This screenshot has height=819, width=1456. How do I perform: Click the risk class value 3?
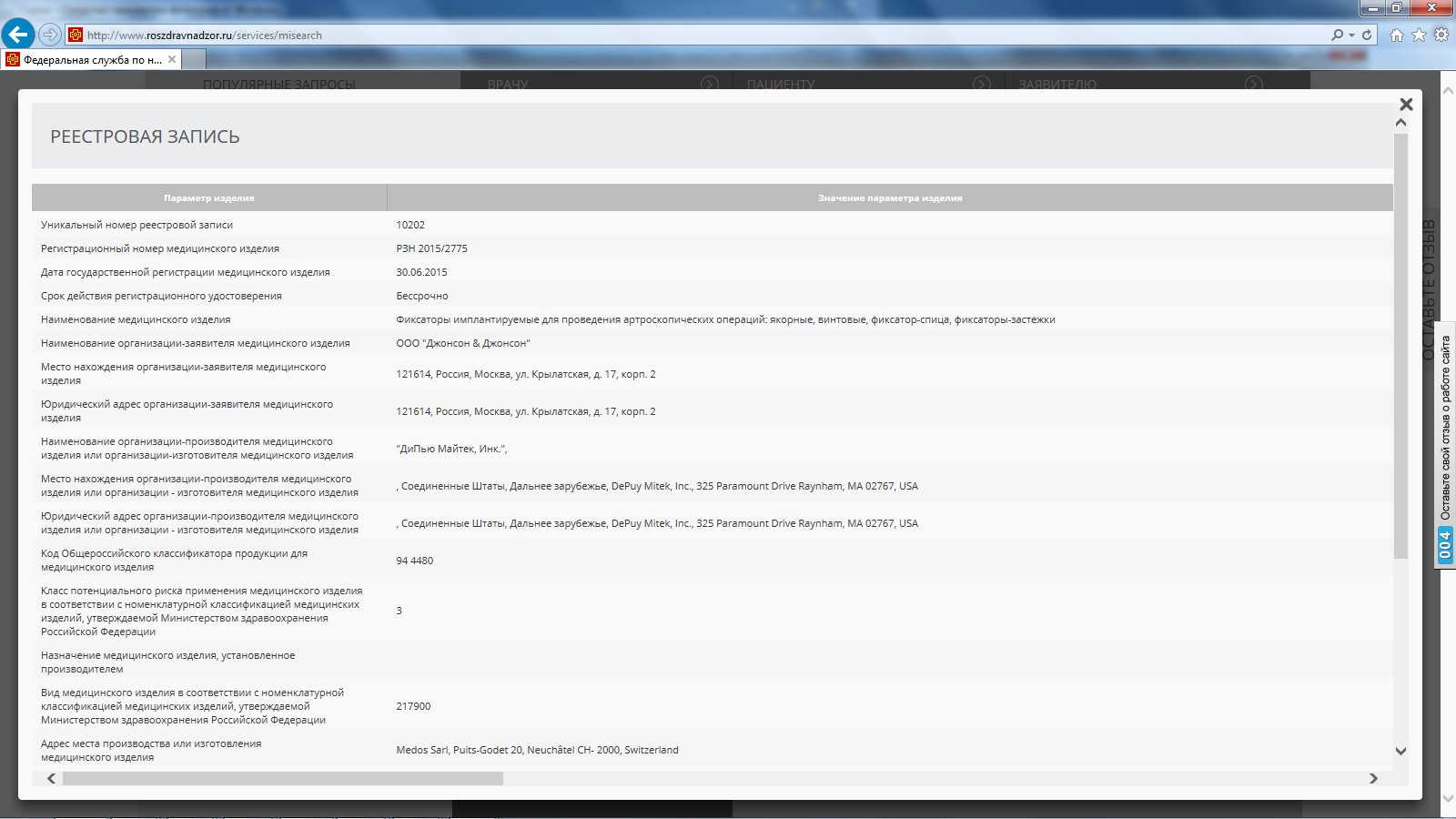399,611
